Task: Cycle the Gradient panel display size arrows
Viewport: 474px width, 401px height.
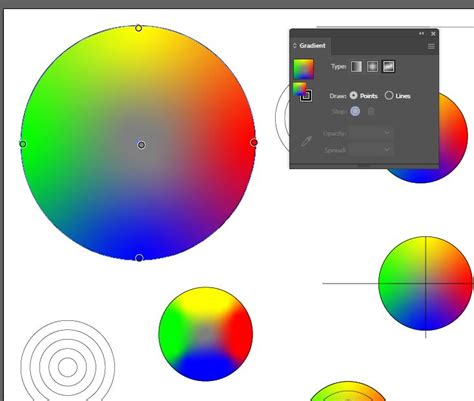Action: pyautogui.click(x=295, y=46)
